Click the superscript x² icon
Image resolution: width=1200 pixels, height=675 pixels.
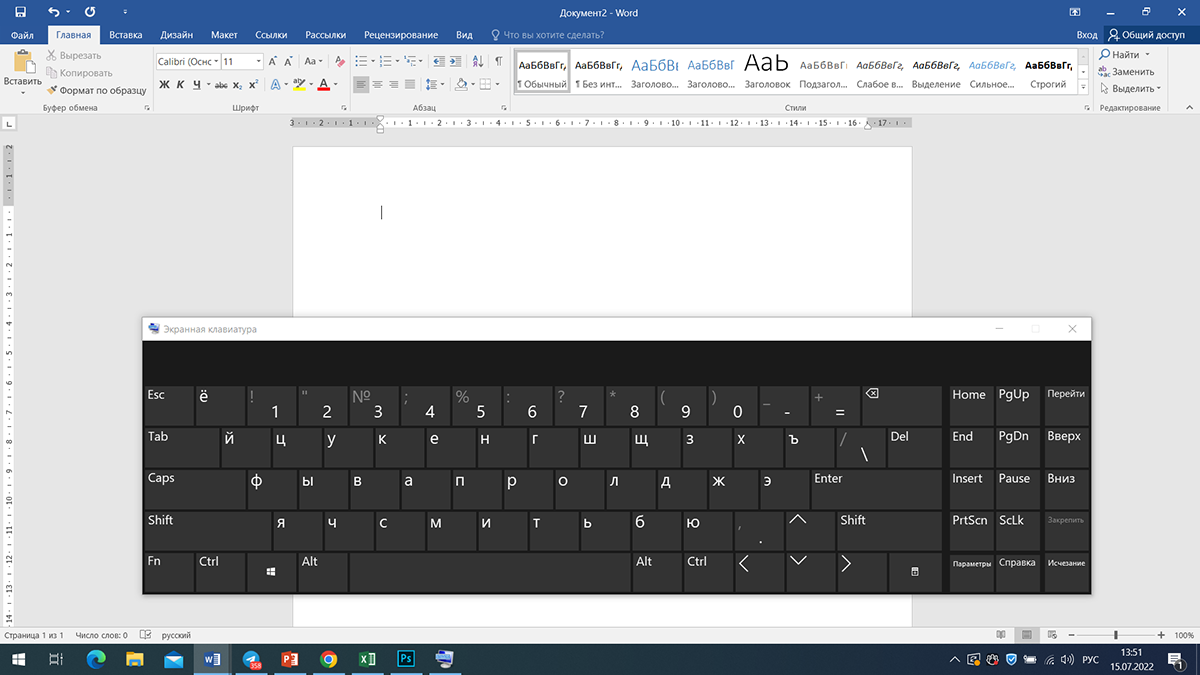coord(254,85)
